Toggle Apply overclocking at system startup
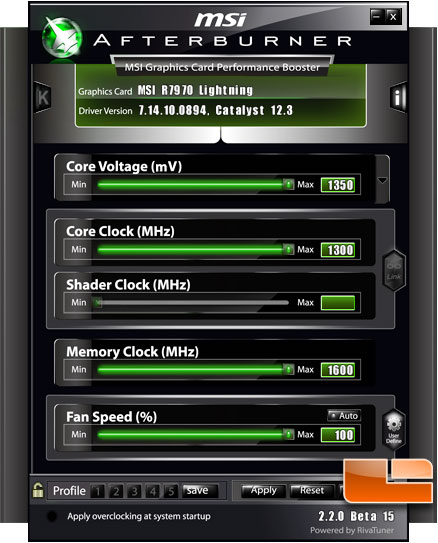The width and height of the screenshot is (438, 543). coord(52,516)
